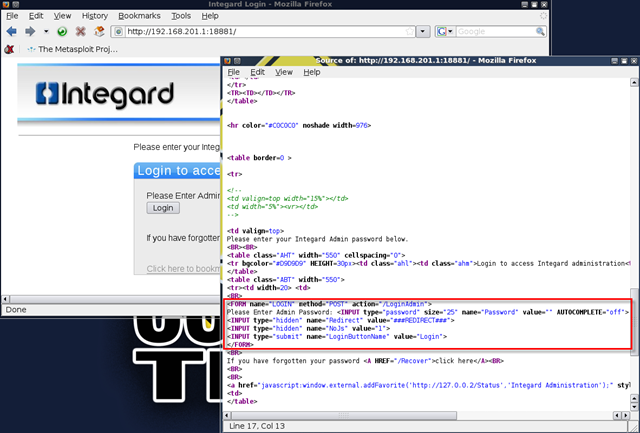Open the Edit menu in source window
This screenshot has height=433, width=640.
click(258, 72)
